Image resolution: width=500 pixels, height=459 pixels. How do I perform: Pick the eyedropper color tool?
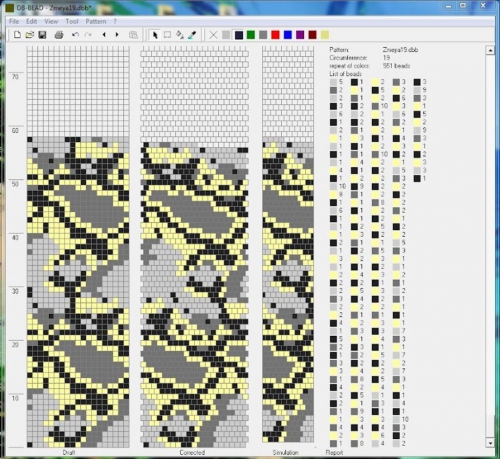192,35
